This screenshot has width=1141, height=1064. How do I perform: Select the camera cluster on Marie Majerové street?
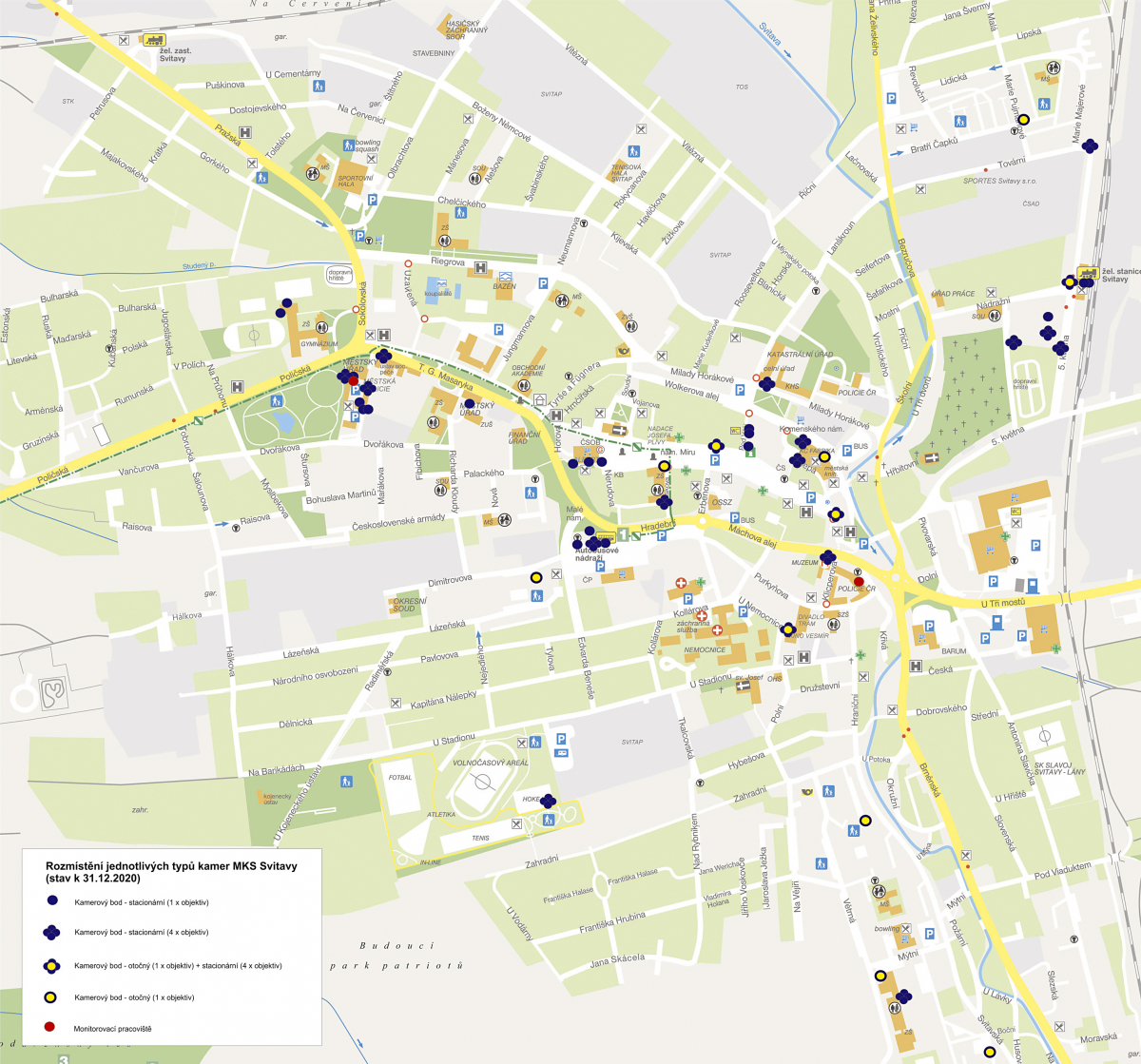[1090, 145]
